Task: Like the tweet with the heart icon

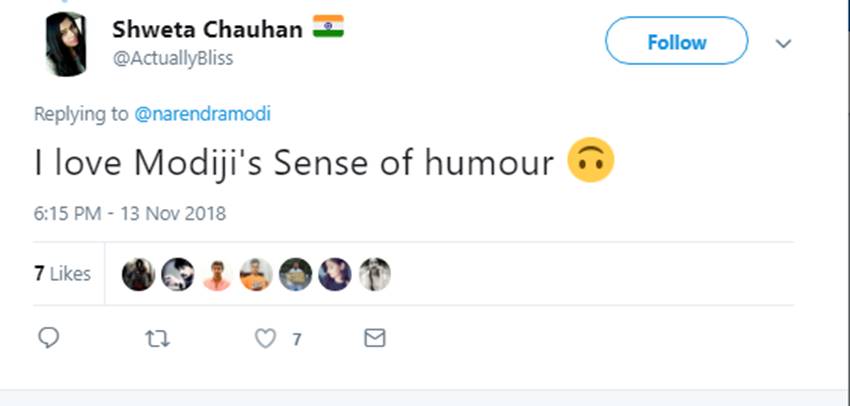Action: [x=265, y=339]
